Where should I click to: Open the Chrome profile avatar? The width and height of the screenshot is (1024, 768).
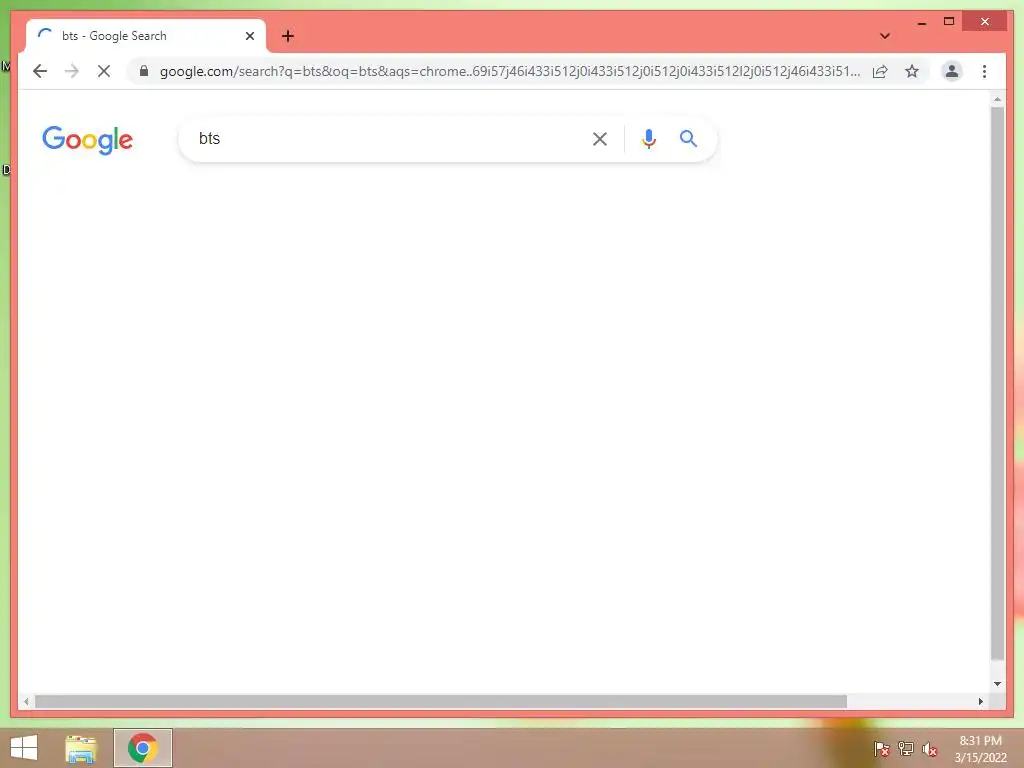pos(952,71)
